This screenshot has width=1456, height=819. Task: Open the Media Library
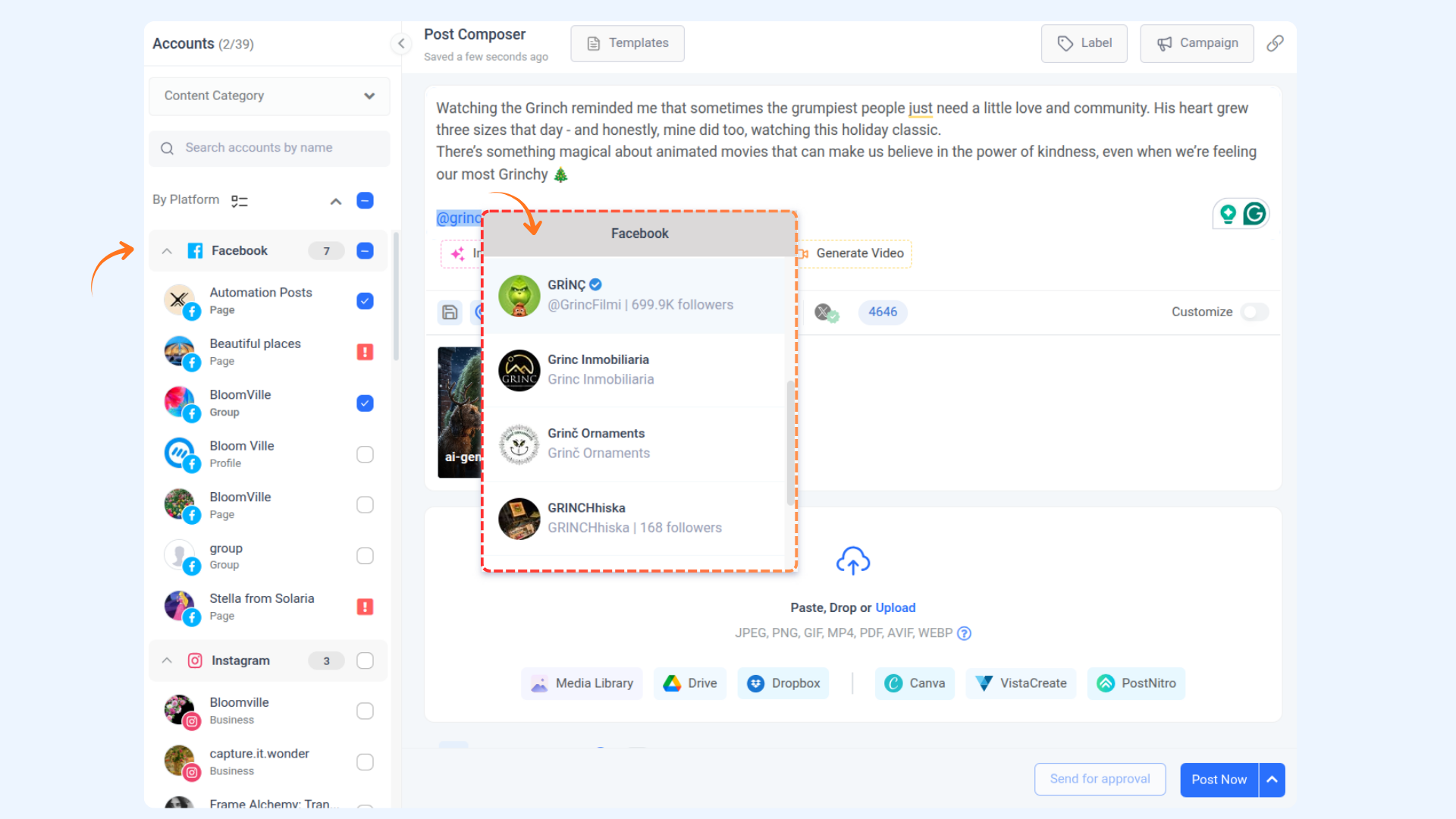pos(582,683)
